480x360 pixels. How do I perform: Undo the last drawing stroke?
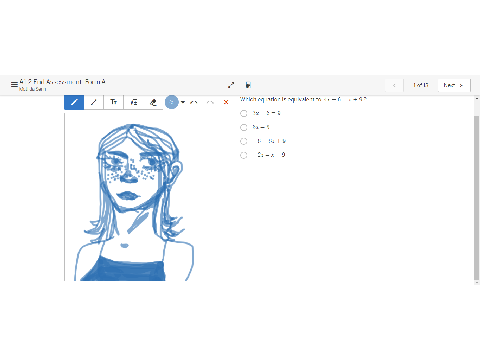click(194, 102)
